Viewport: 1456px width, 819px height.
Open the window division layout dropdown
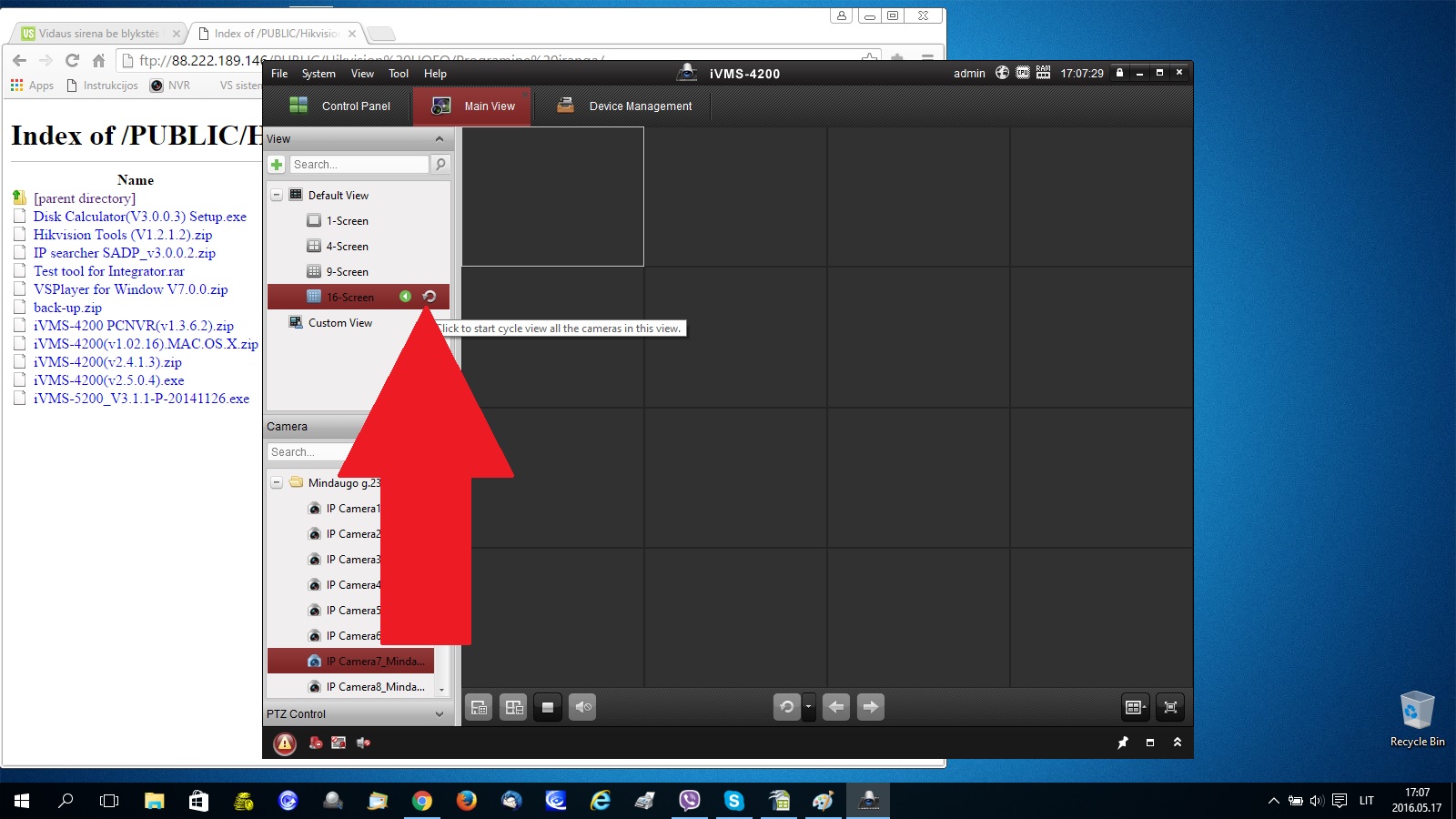tap(1136, 707)
